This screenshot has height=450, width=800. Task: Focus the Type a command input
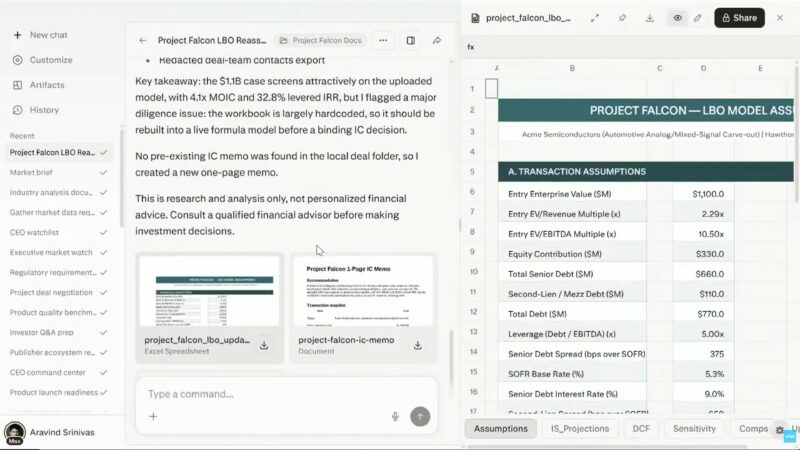[286, 394]
